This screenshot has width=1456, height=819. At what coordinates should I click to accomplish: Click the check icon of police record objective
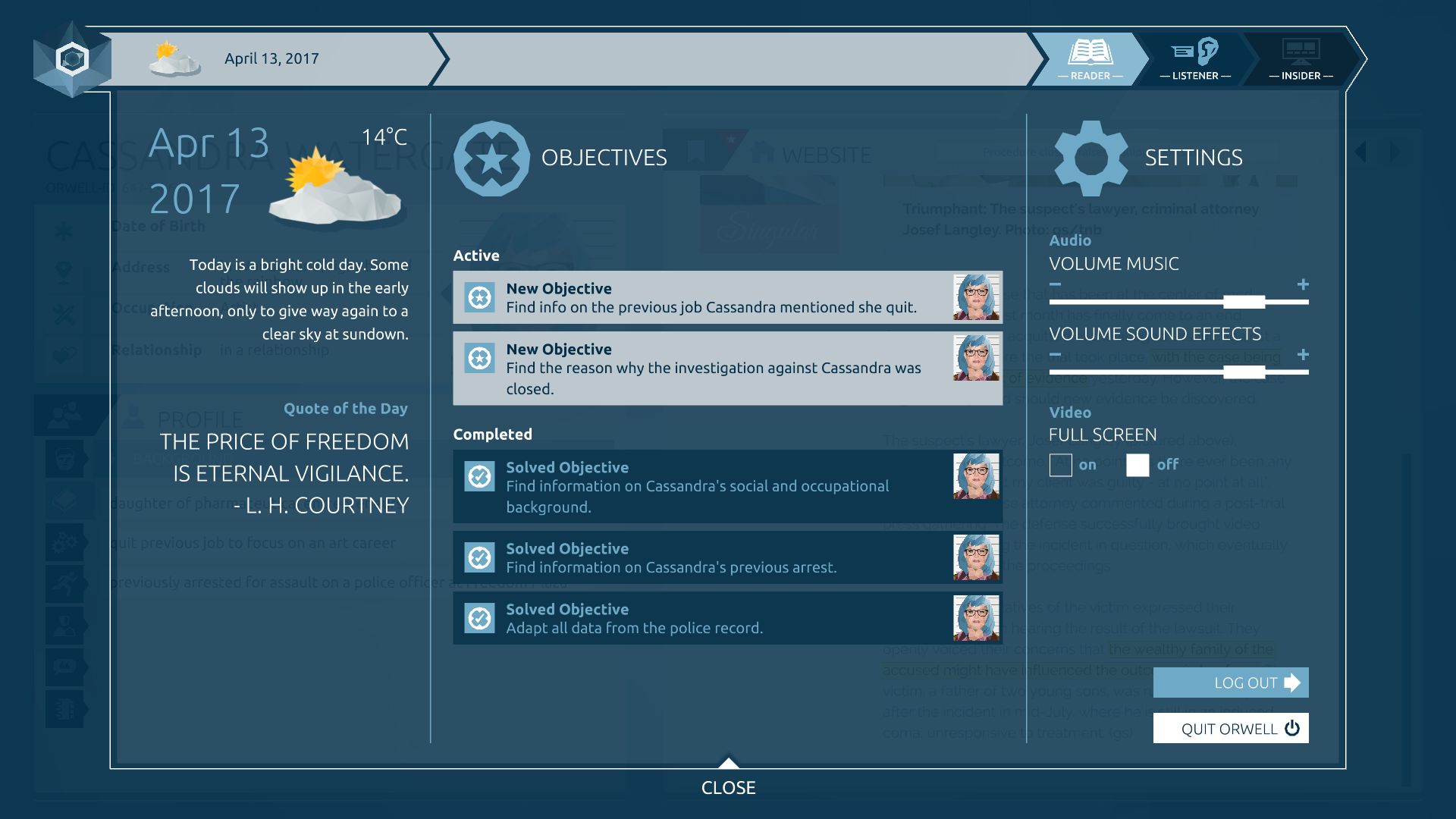(479, 618)
